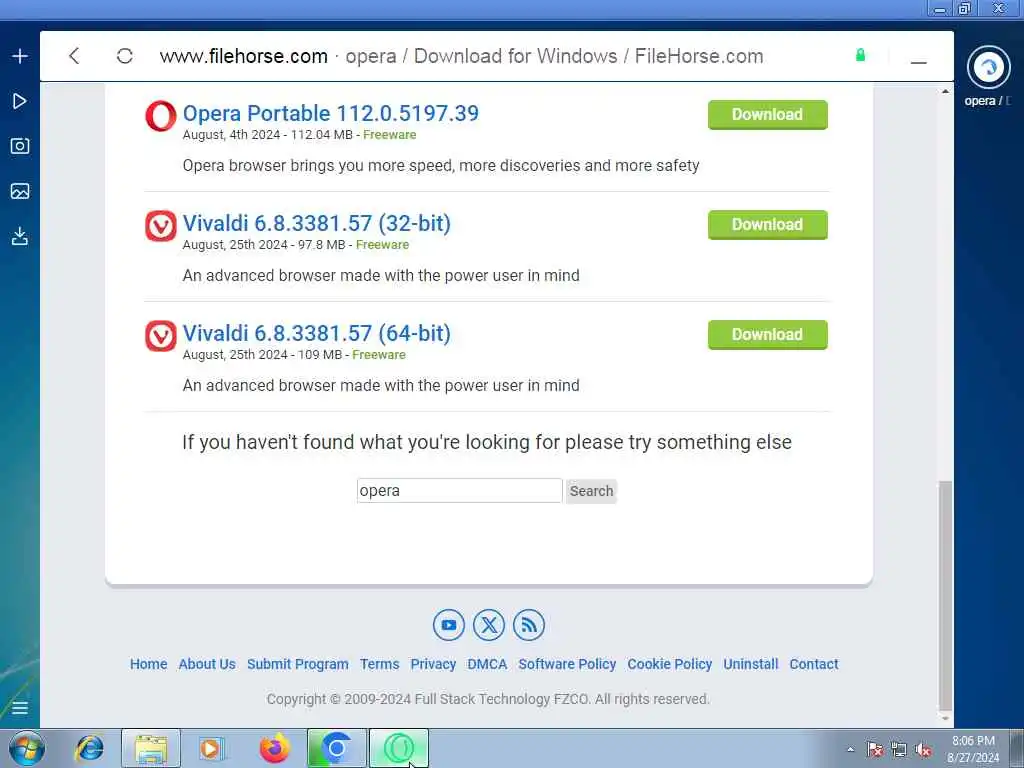
Task: Open the taskbar clock showing 8:06 PM
Action: [x=973, y=749]
